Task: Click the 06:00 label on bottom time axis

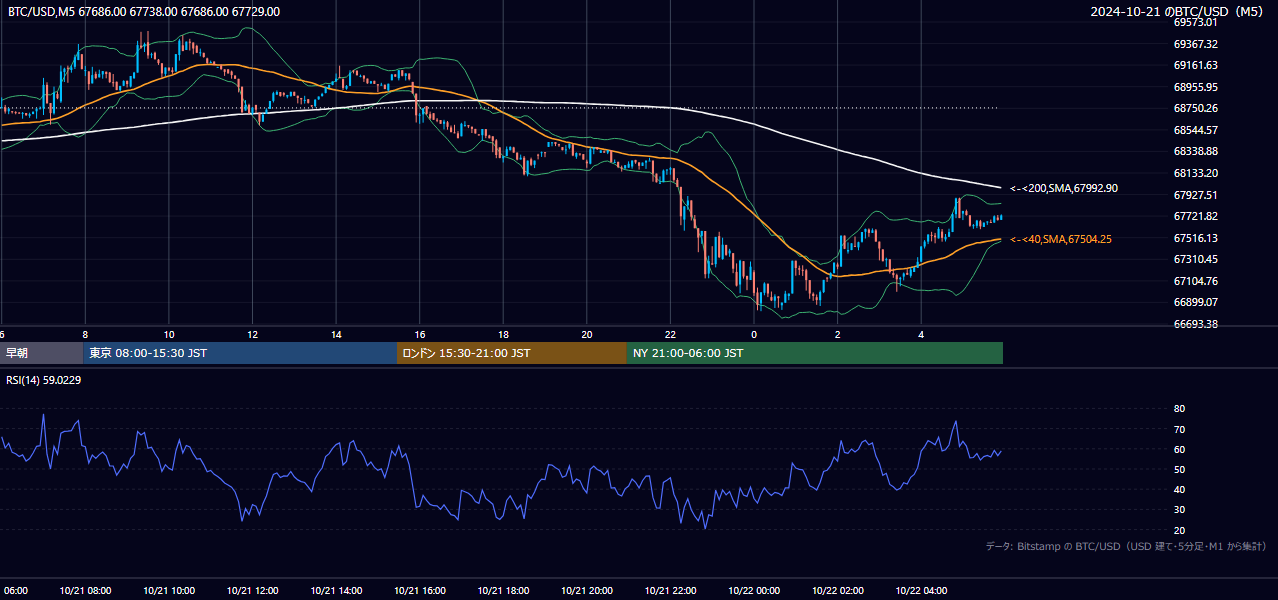Action: (14, 591)
